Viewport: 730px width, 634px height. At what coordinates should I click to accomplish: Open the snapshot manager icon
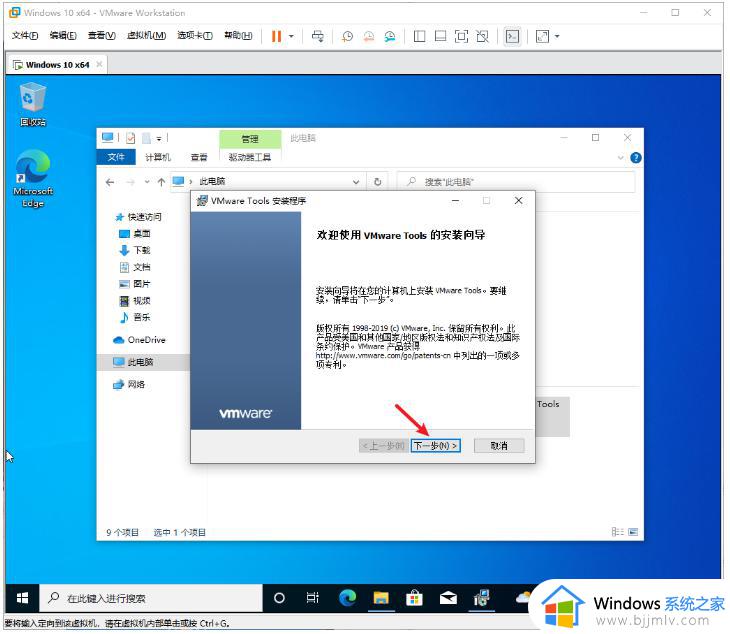click(390, 36)
